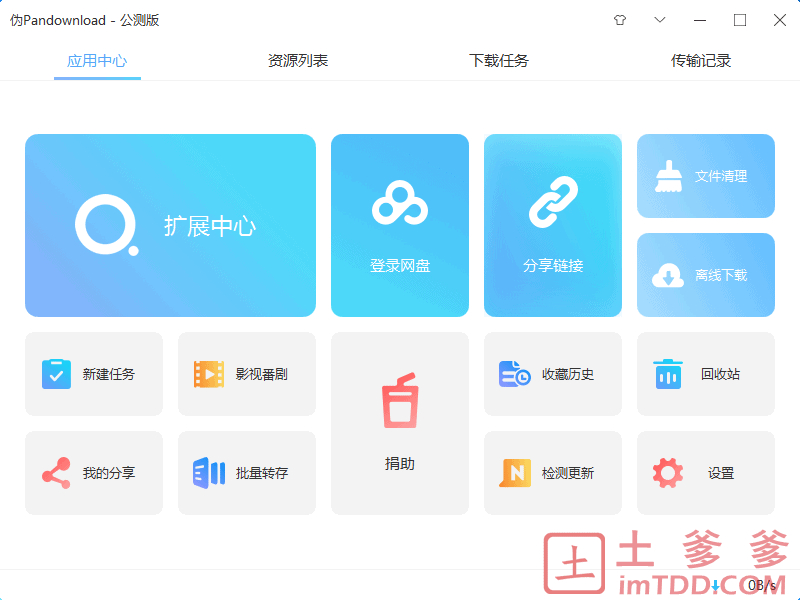Screen dimensions: 800x600
Task: Maximize the Pandownload window
Action: click(x=740, y=20)
